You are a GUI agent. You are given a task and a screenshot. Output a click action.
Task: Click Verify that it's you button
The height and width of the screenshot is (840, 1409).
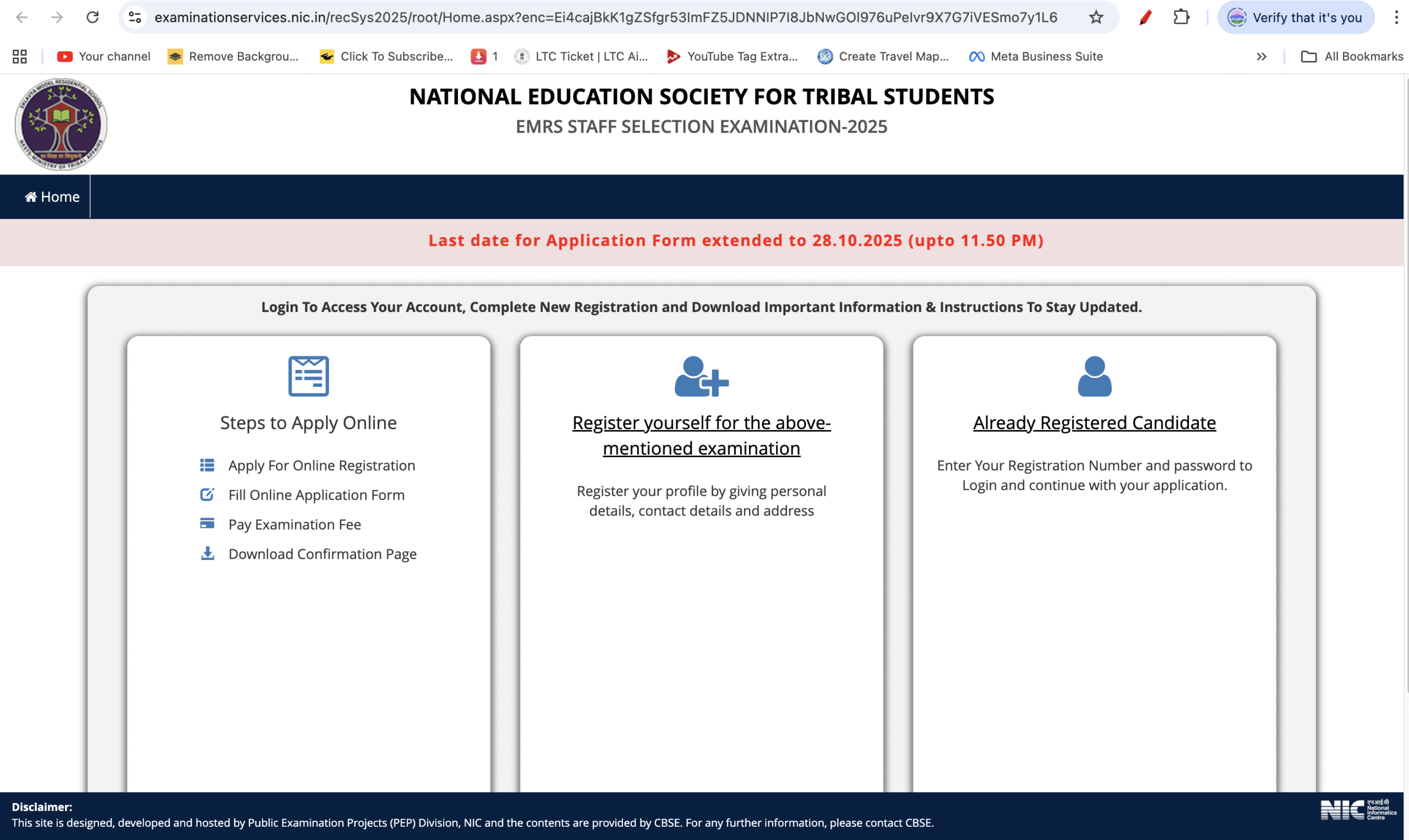point(1296,18)
